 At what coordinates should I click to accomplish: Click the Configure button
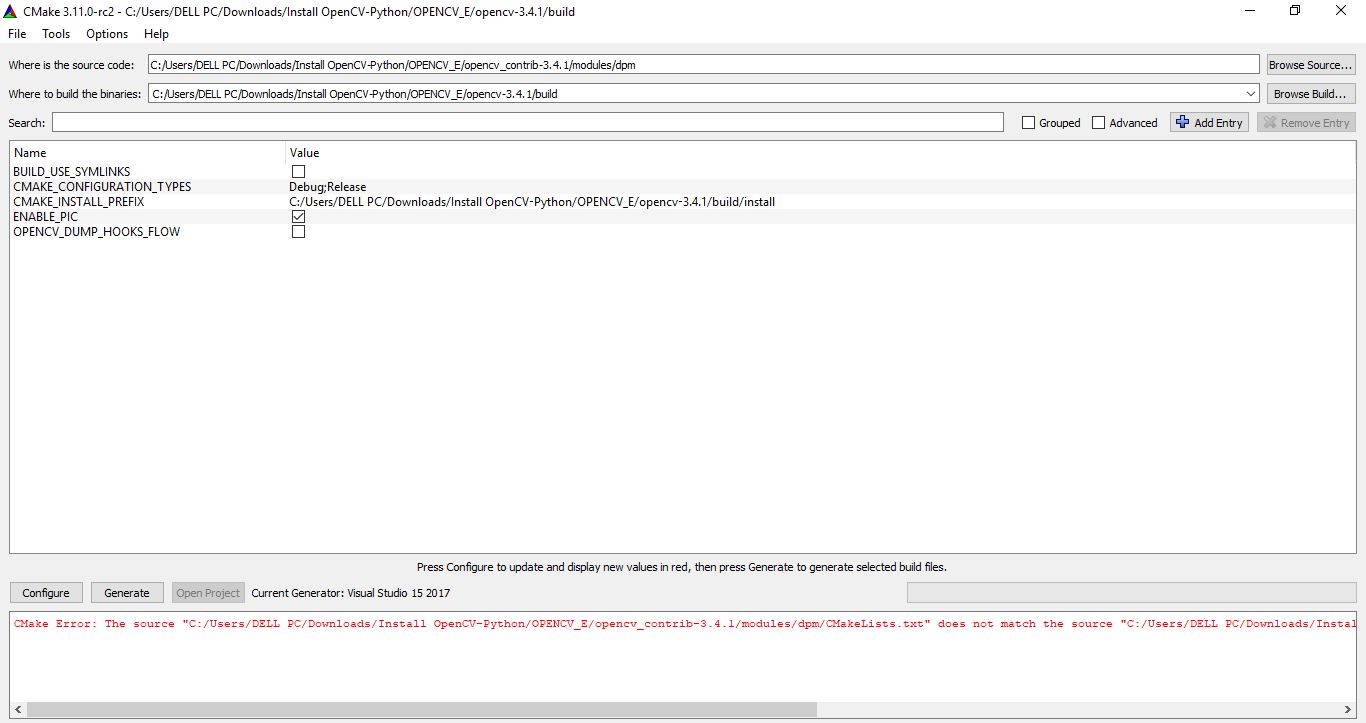click(46, 593)
